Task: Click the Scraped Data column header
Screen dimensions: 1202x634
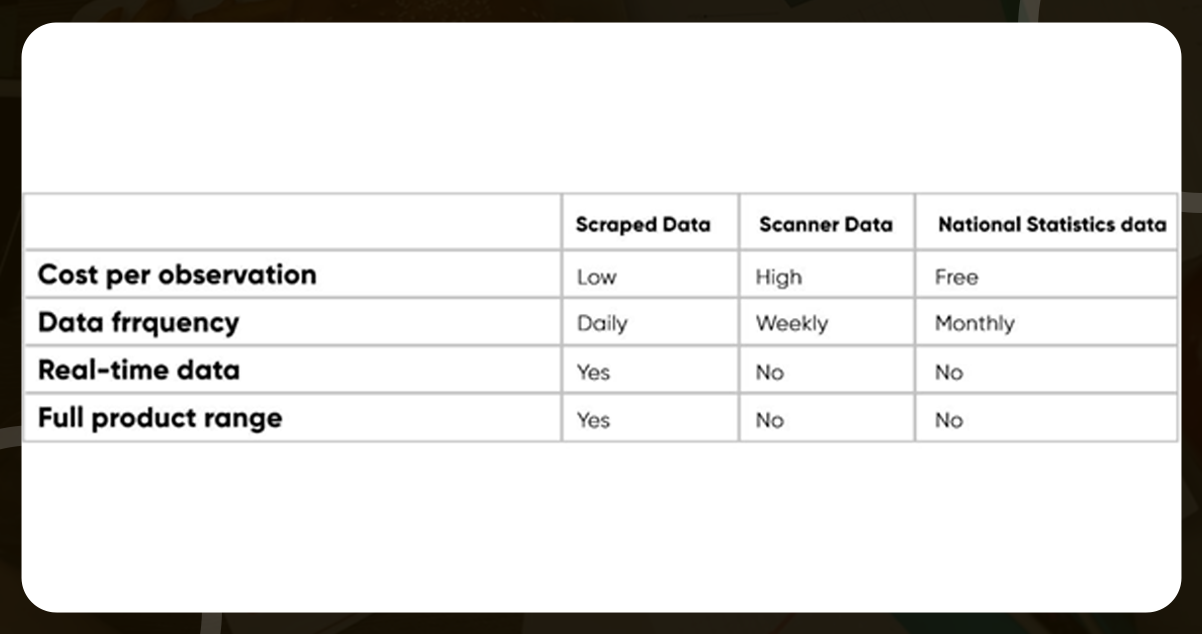Action: point(643,224)
